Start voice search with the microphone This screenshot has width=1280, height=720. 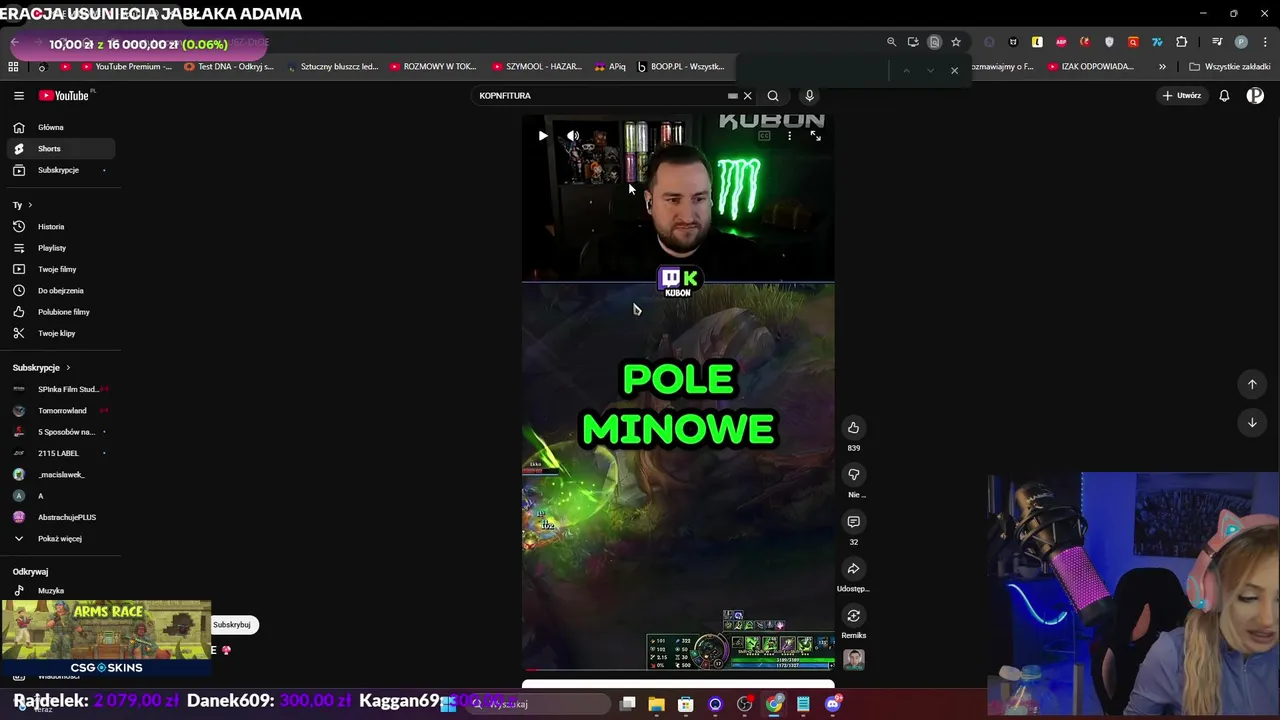pos(809,96)
